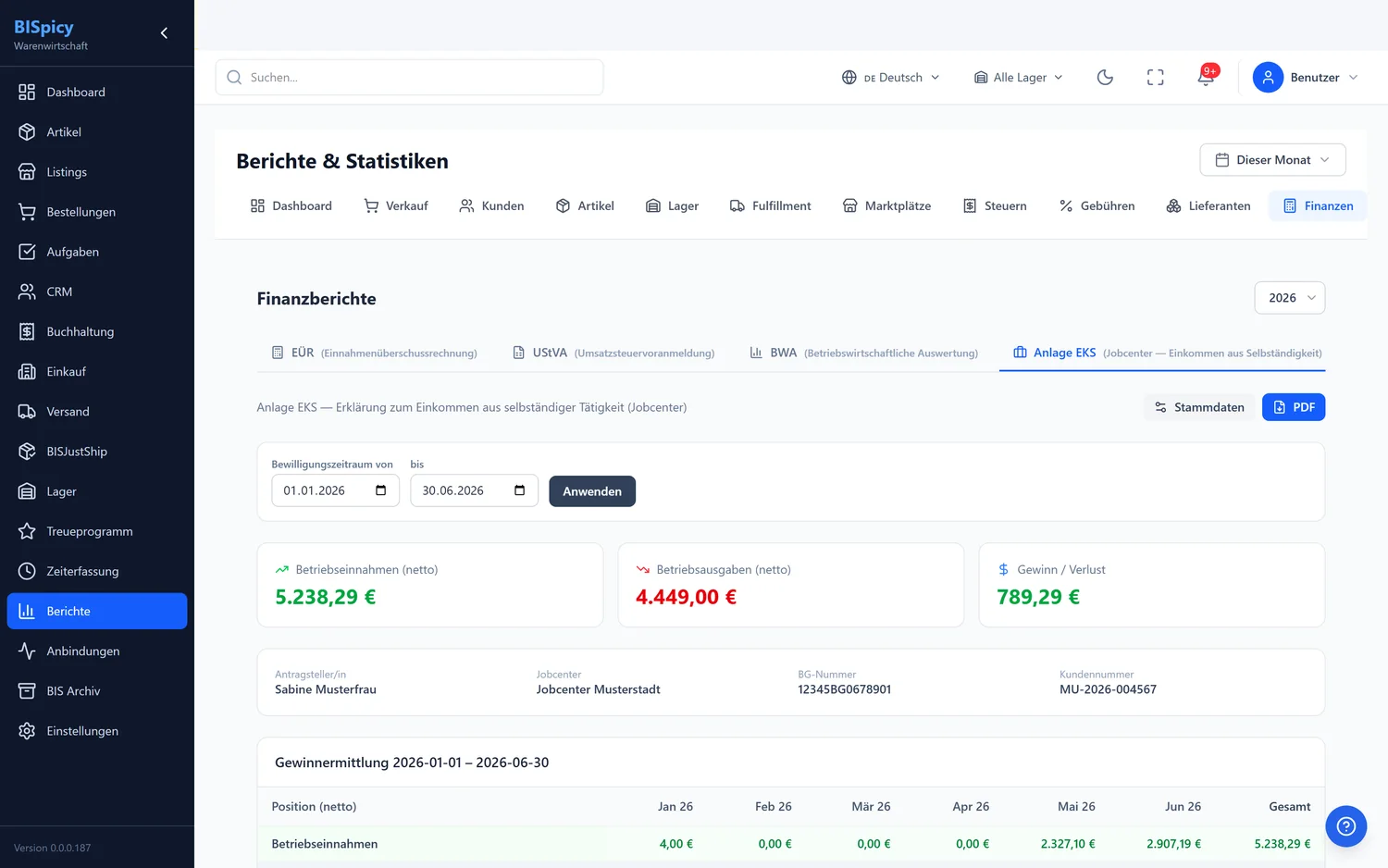Open the 2026 year dropdown
Viewport: 1388px width, 868px height.
(1290, 298)
